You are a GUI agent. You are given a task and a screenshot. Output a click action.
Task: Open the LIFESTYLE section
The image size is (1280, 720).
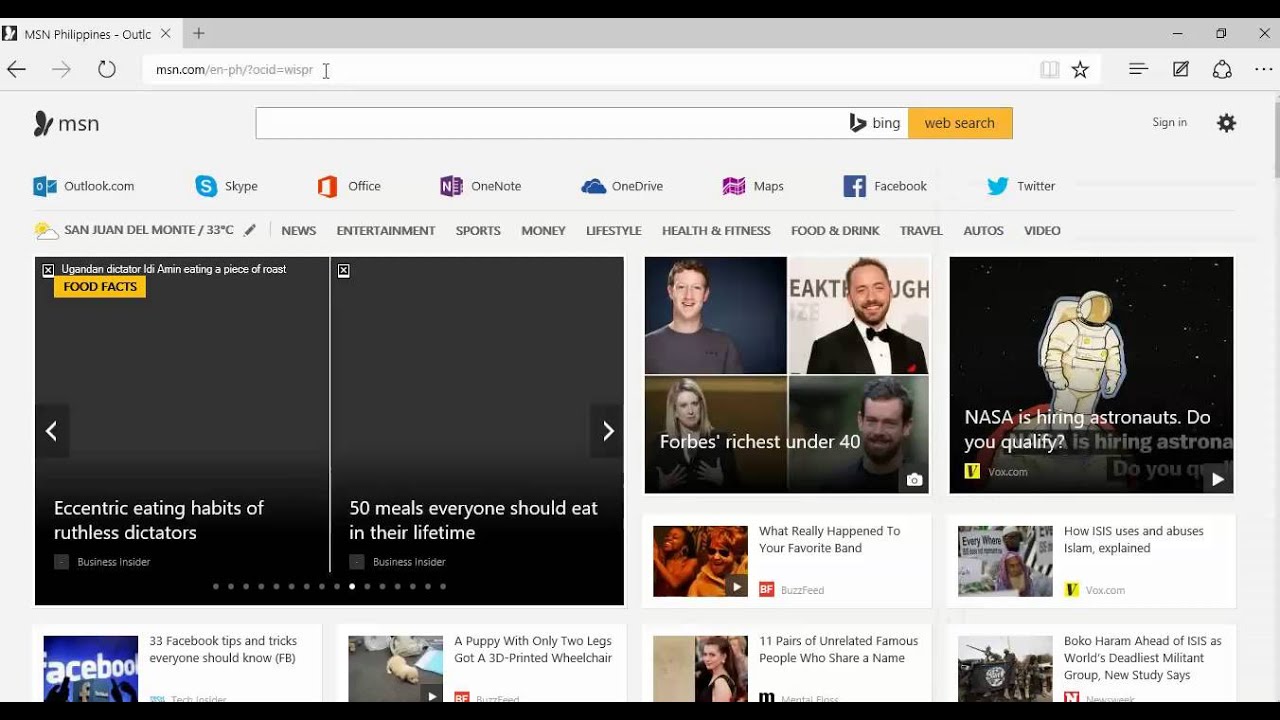pos(614,230)
